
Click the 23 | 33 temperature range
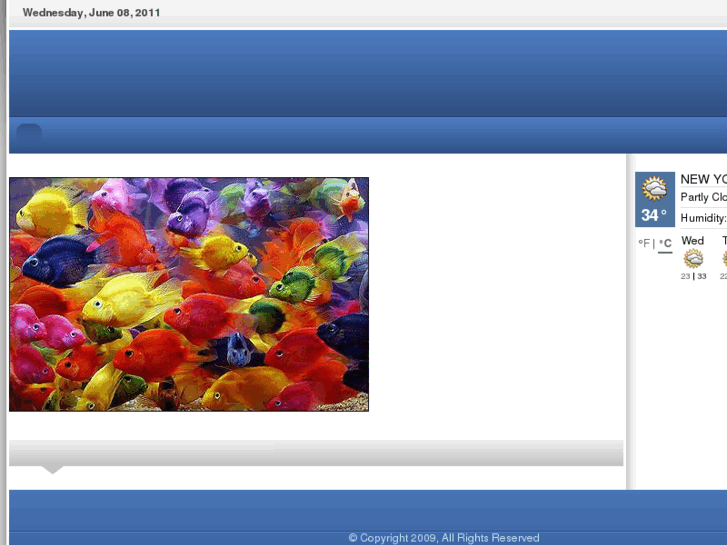pyautogui.click(x=694, y=276)
